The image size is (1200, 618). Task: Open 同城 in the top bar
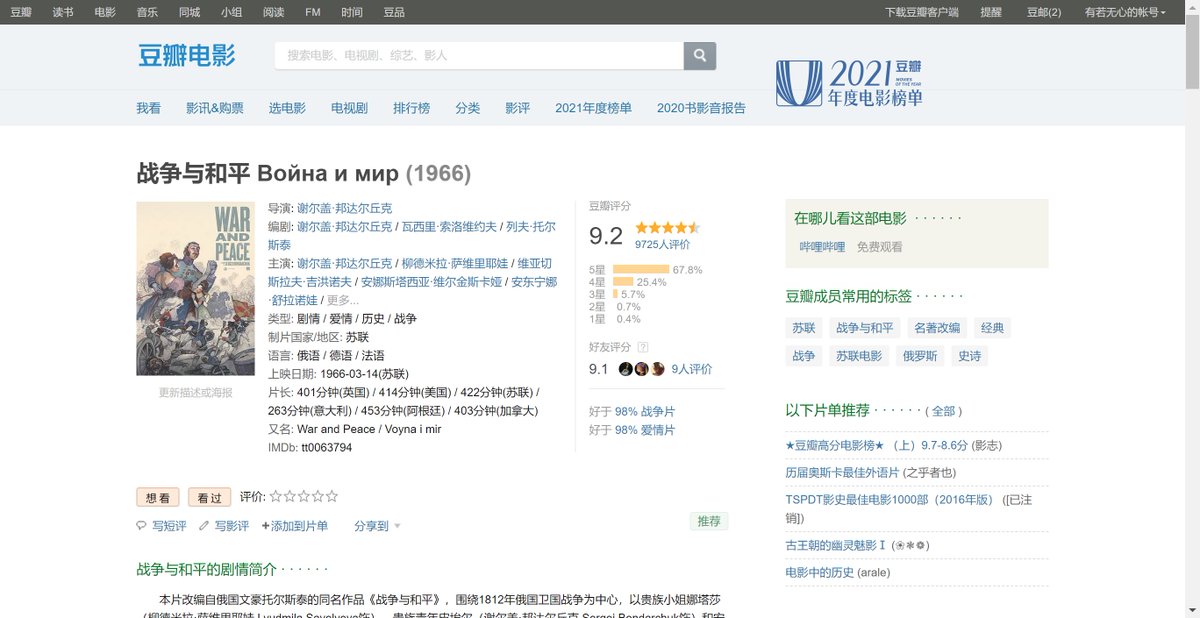(189, 12)
